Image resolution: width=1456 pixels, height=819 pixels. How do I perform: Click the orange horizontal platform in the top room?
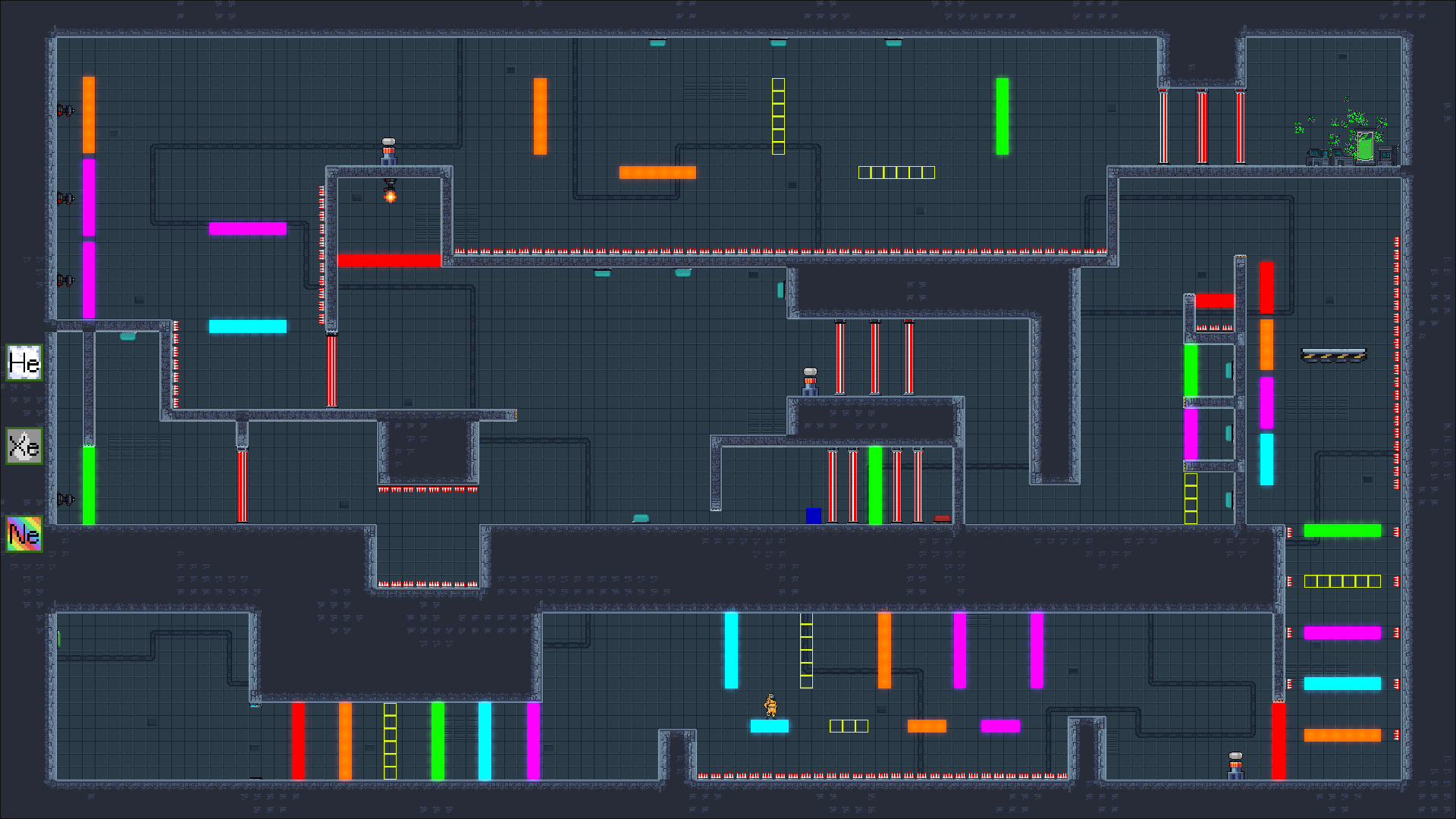pyautogui.click(x=657, y=172)
